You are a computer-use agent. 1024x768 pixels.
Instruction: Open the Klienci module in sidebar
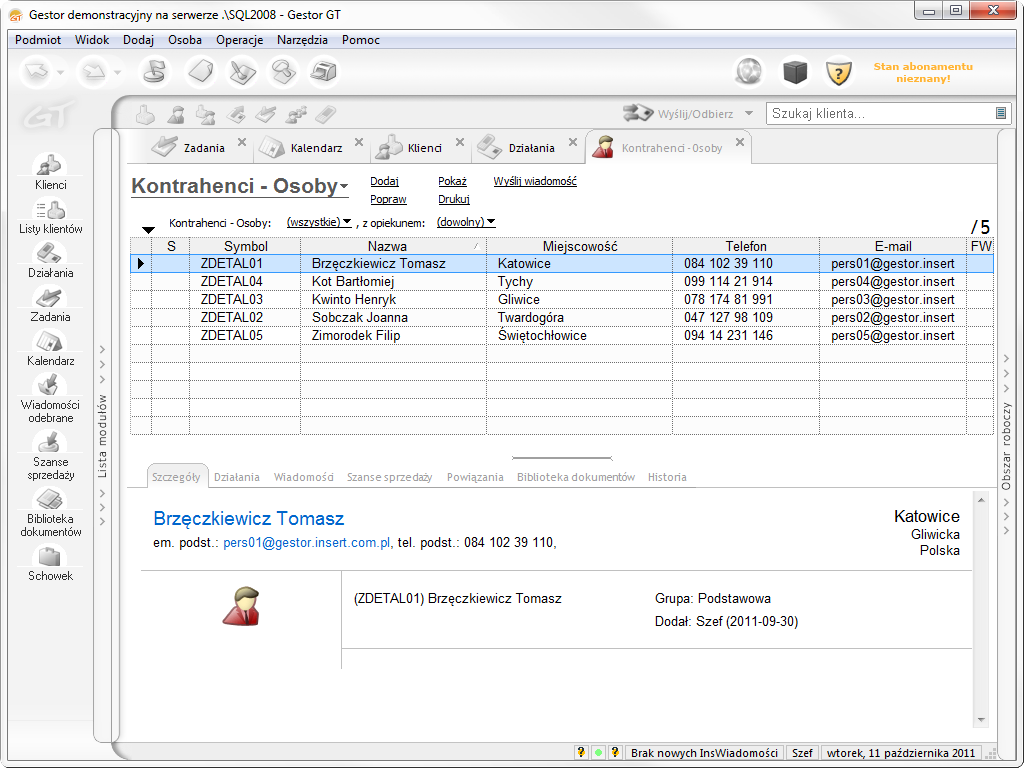[x=51, y=170]
